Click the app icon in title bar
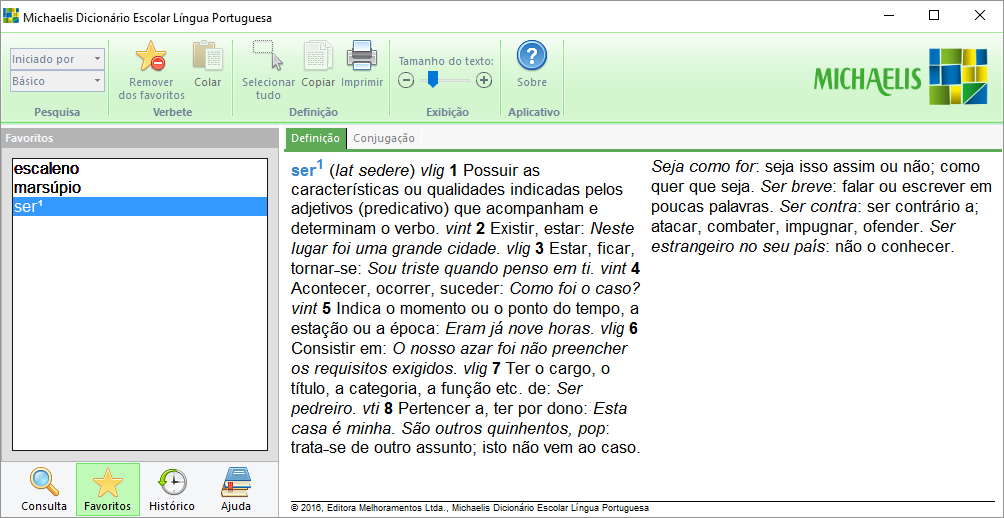The image size is (1004, 518). tap(11, 17)
